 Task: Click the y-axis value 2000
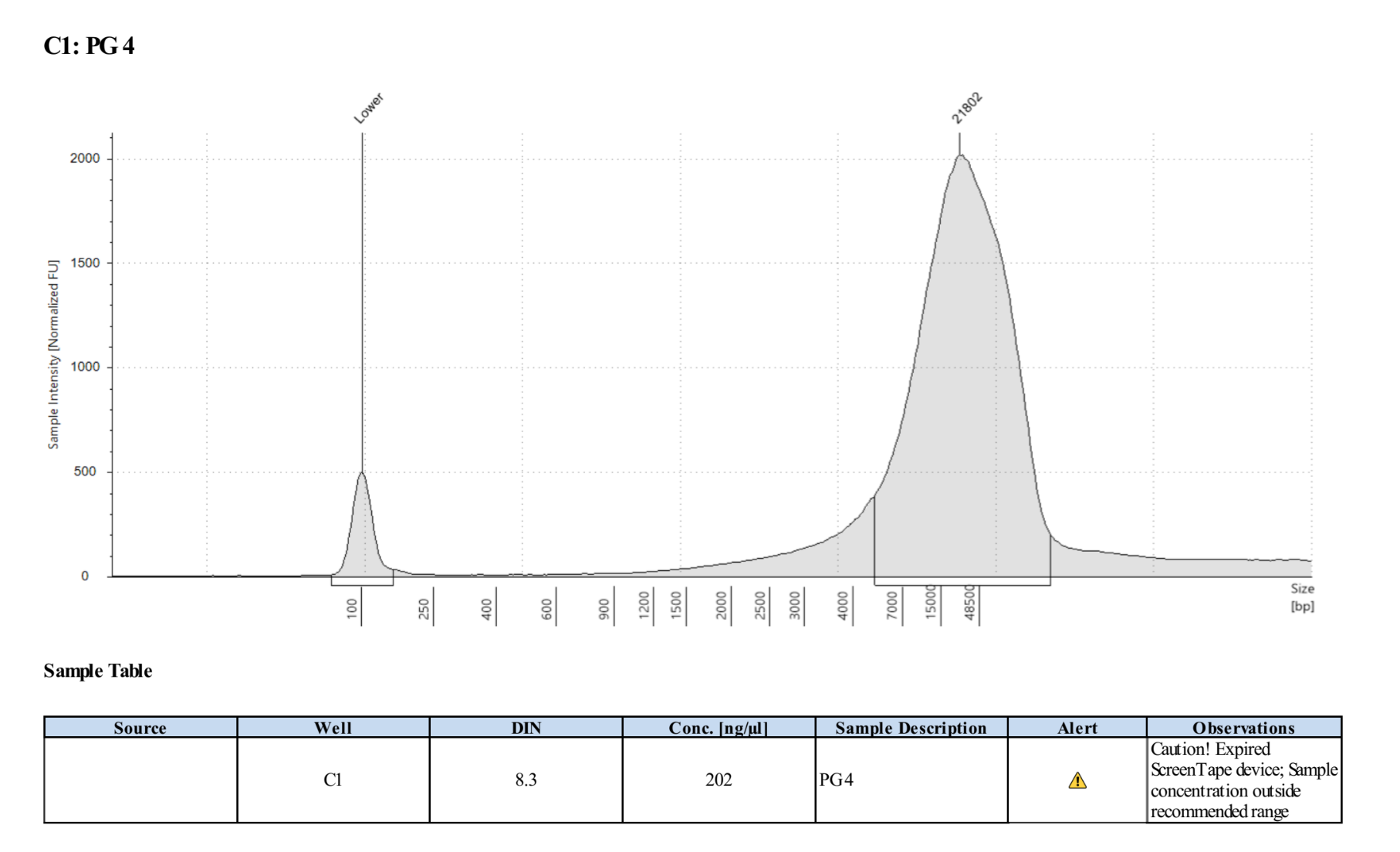tap(85, 158)
